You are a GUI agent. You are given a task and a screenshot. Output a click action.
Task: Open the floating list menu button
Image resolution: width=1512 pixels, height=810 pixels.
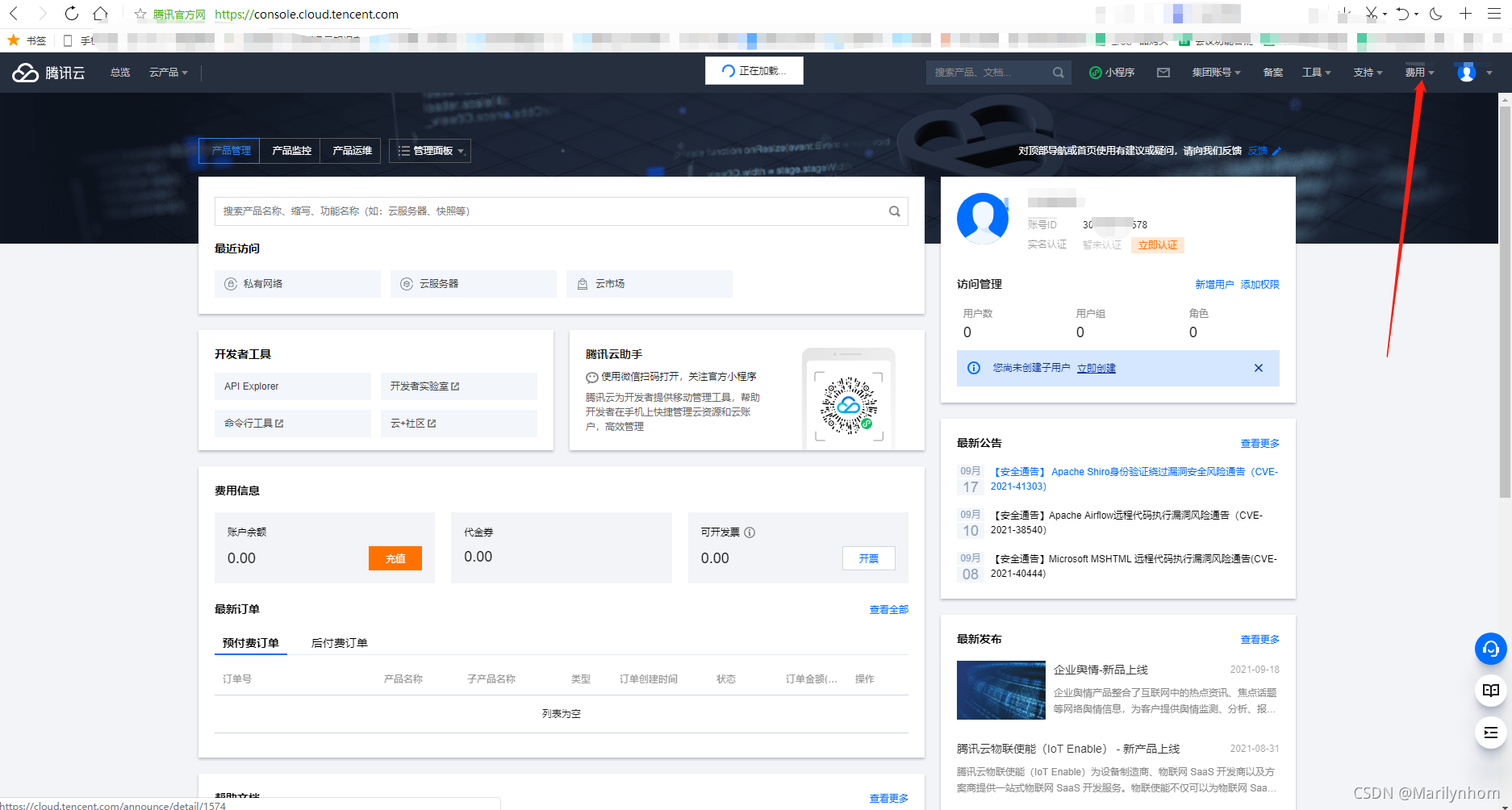[x=1490, y=733]
